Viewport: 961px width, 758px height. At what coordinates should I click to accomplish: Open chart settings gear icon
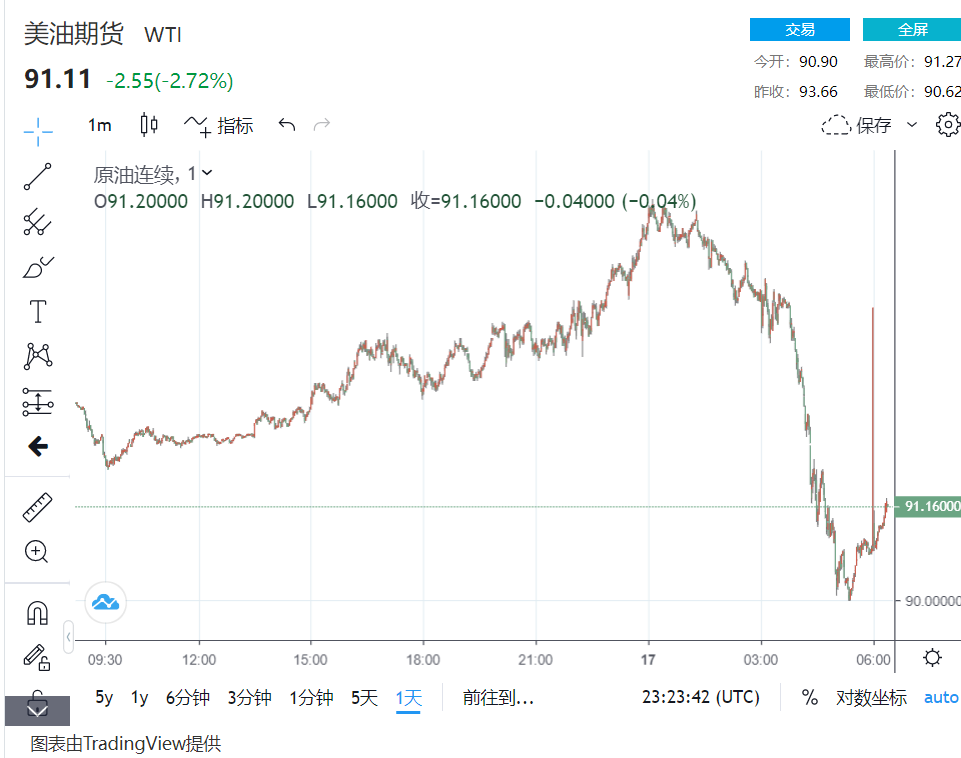(947, 125)
